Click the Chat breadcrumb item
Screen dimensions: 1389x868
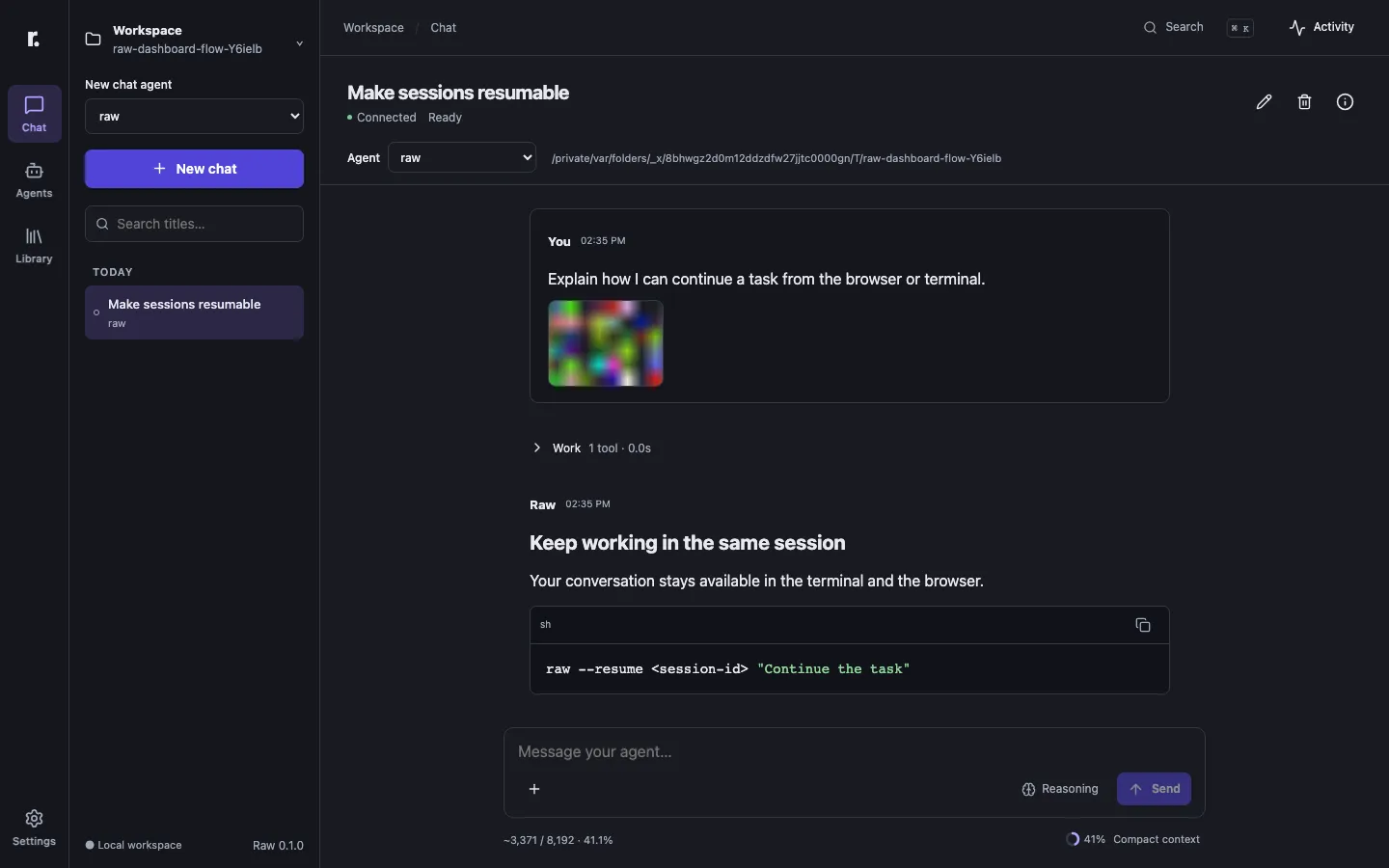(x=444, y=28)
